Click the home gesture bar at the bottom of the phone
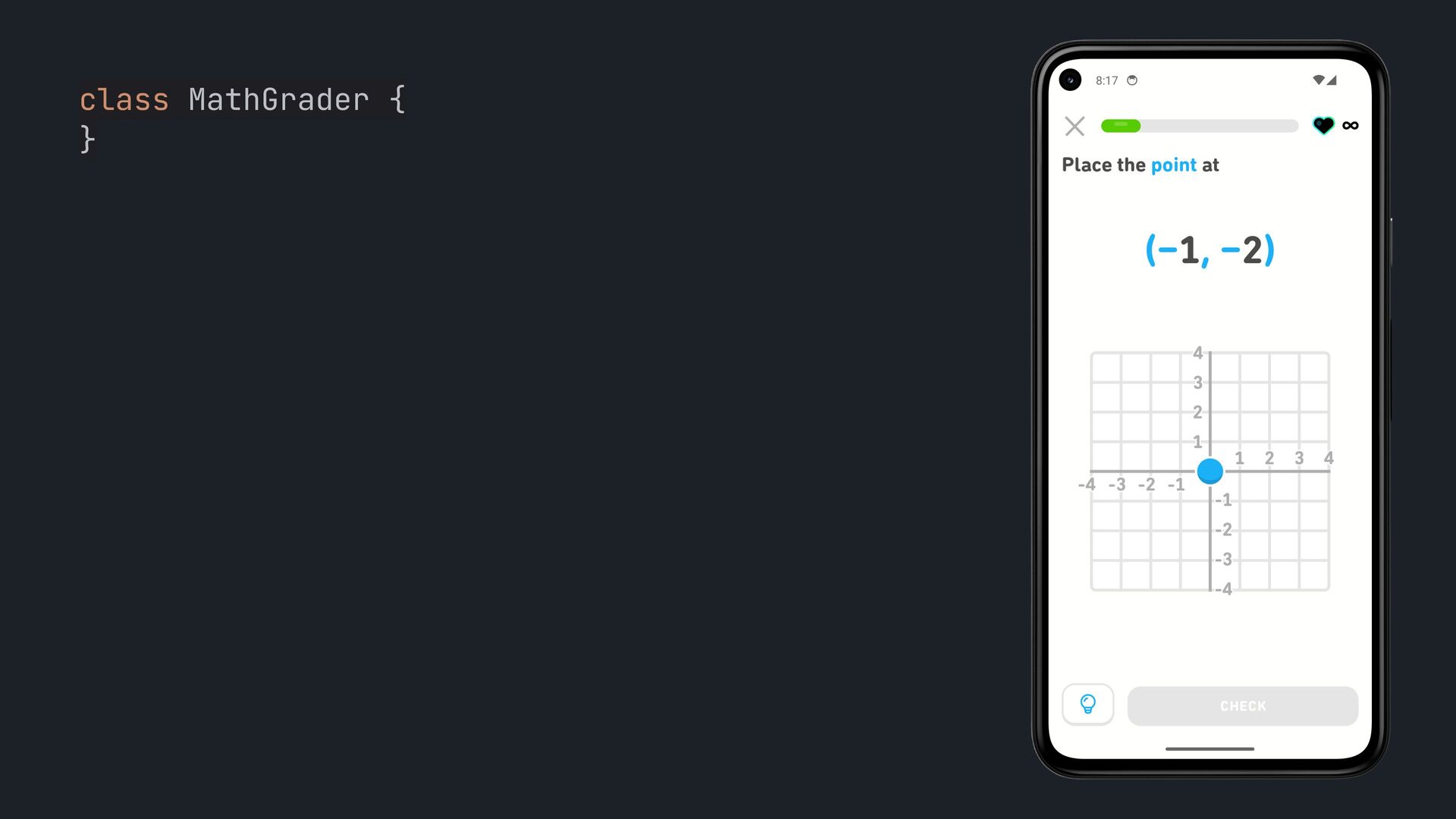This screenshot has width=1456, height=819. click(1210, 748)
